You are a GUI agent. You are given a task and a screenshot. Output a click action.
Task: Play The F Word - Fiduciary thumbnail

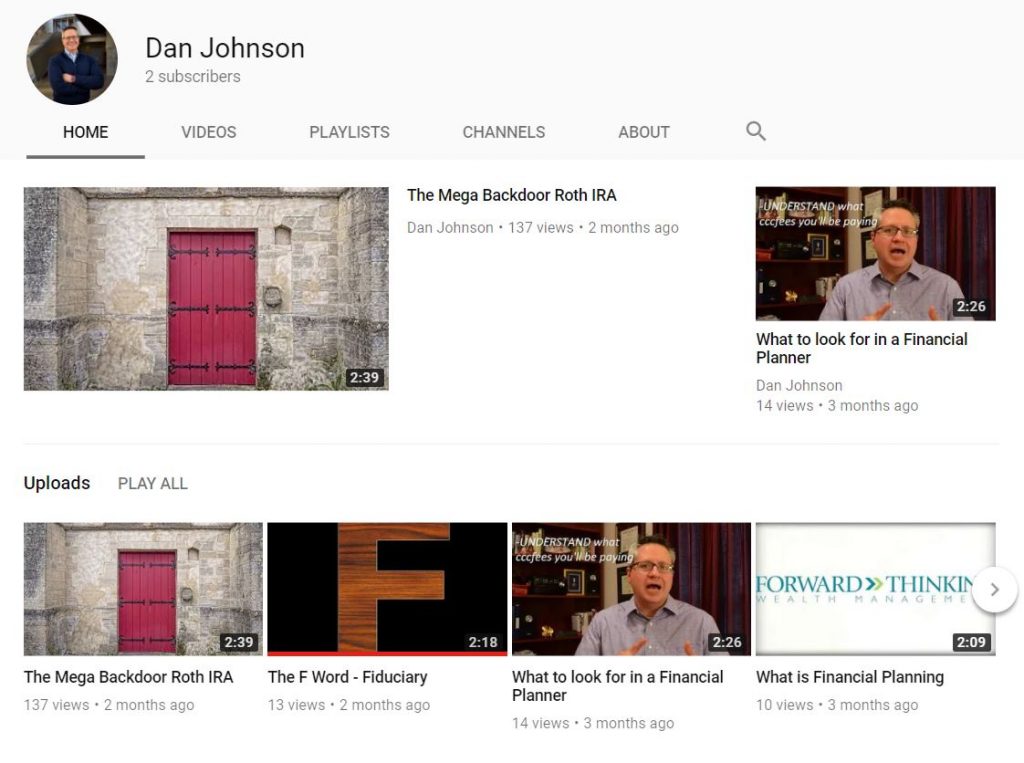387,588
